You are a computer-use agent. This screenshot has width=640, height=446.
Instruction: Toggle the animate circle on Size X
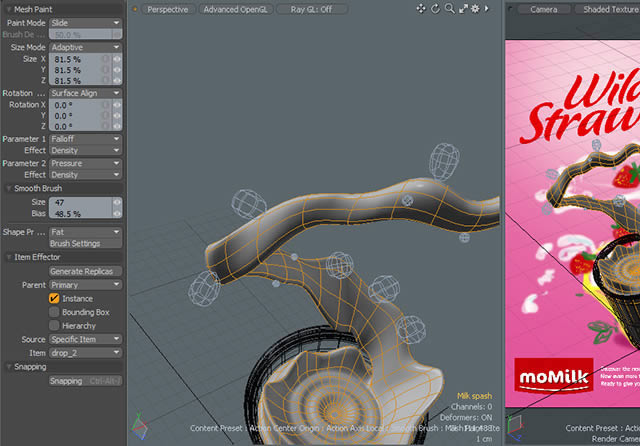106,59
